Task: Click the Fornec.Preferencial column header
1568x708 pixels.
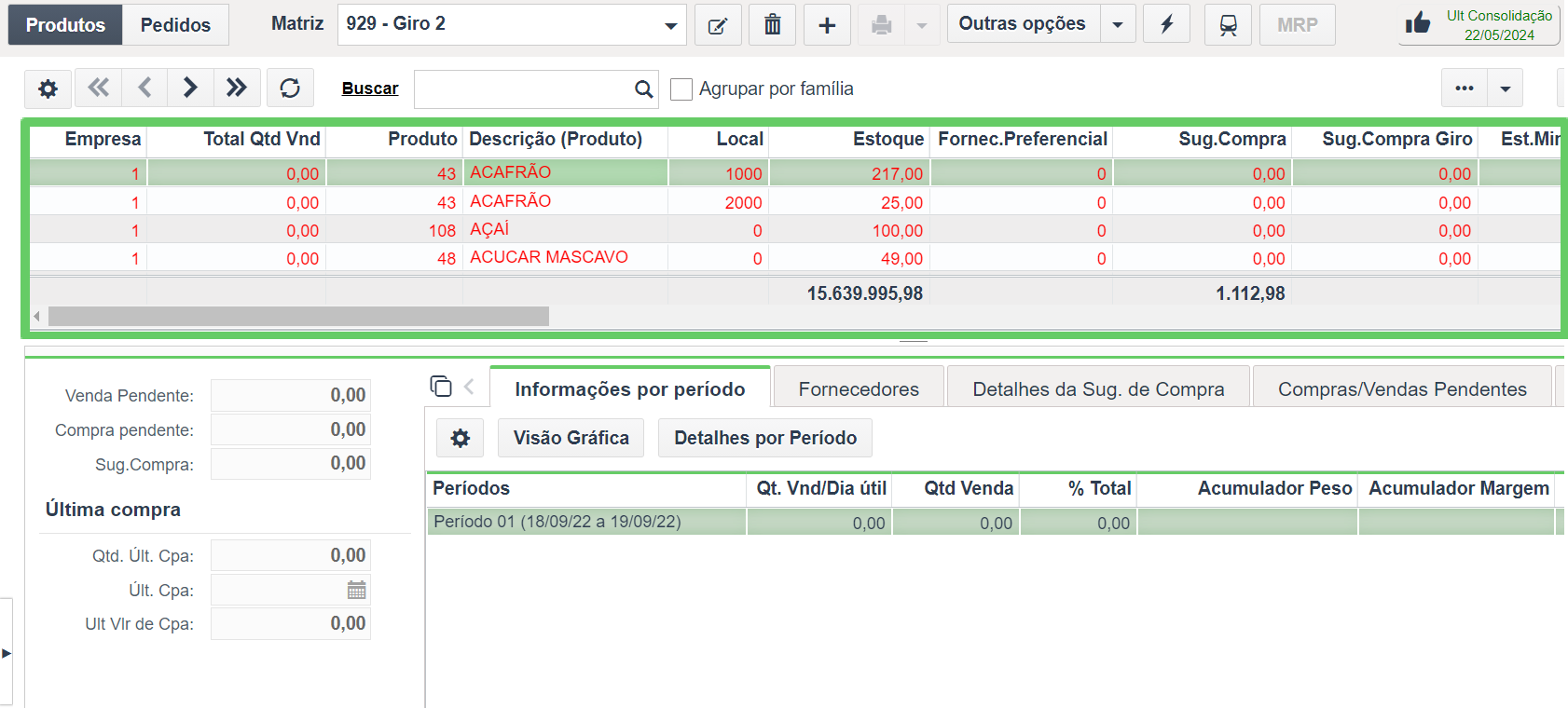Action: [x=1023, y=139]
